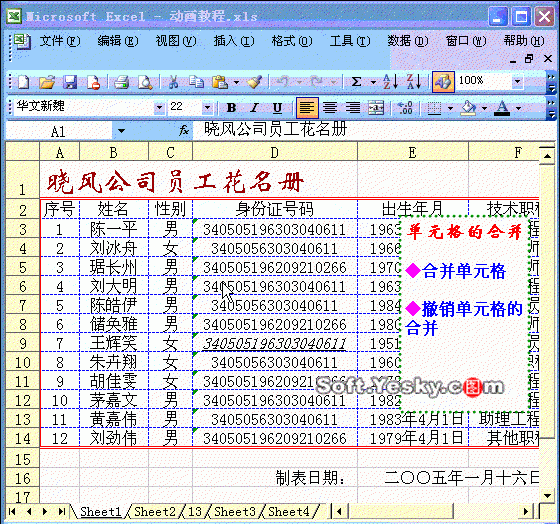
Task: Click cell with name 王辉笑
Action: (x=114, y=343)
